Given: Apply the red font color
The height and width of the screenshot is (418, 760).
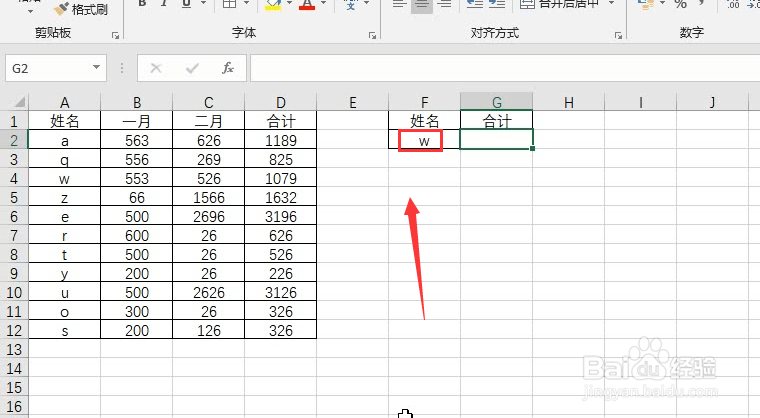Looking at the screenshot, I should 307,5.
